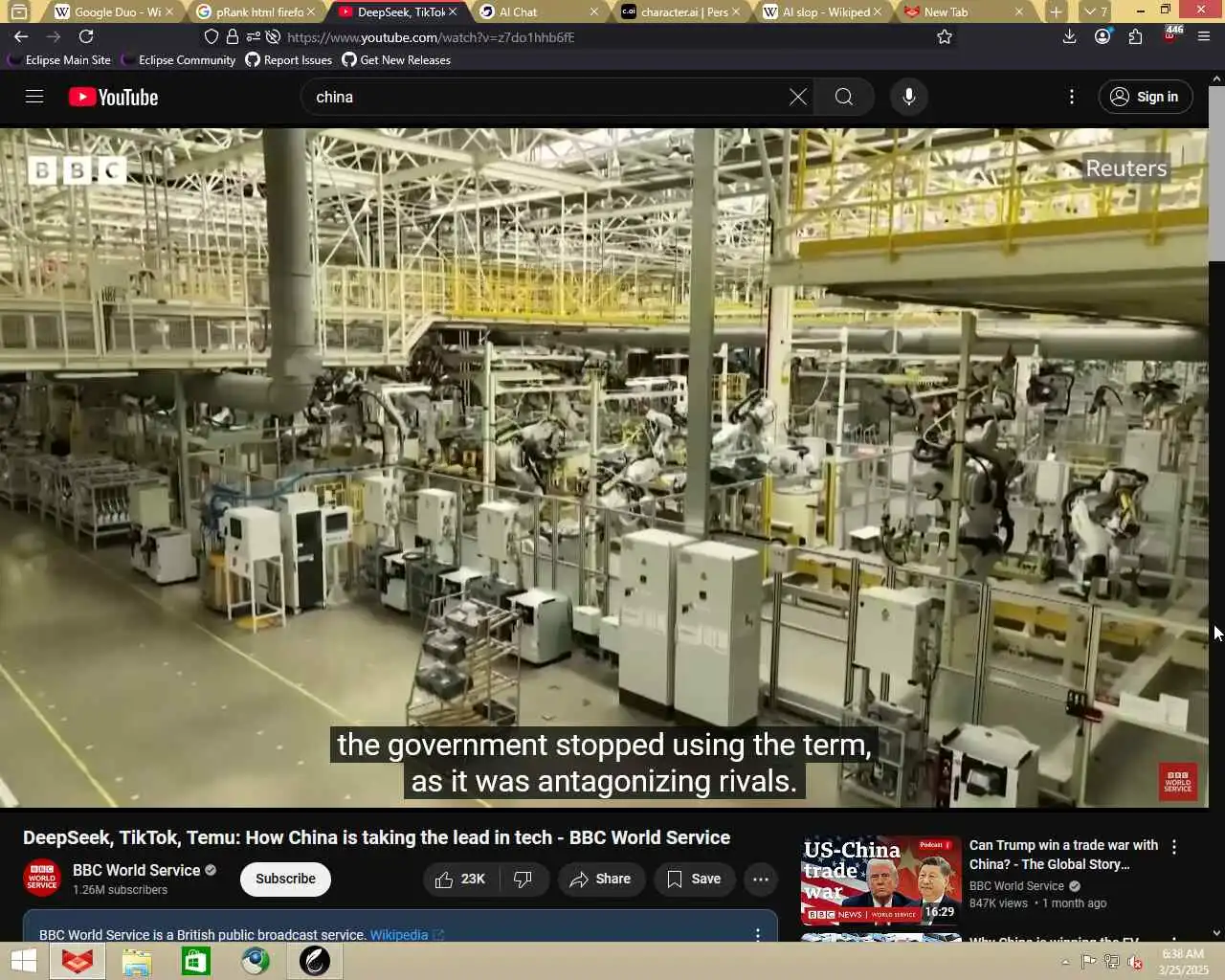Viewport: 1225px width, 980px height.
Task: Open more actions ellipsis under the video
Action: coord(761,879)
